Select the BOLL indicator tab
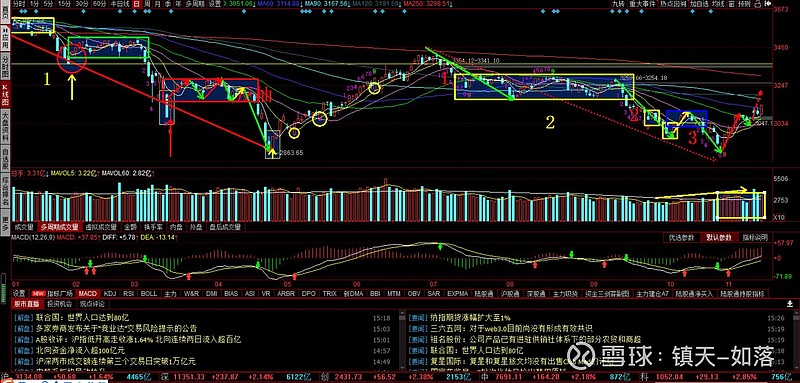This screenshot has height=383, width=800. (x=148, y=293)
